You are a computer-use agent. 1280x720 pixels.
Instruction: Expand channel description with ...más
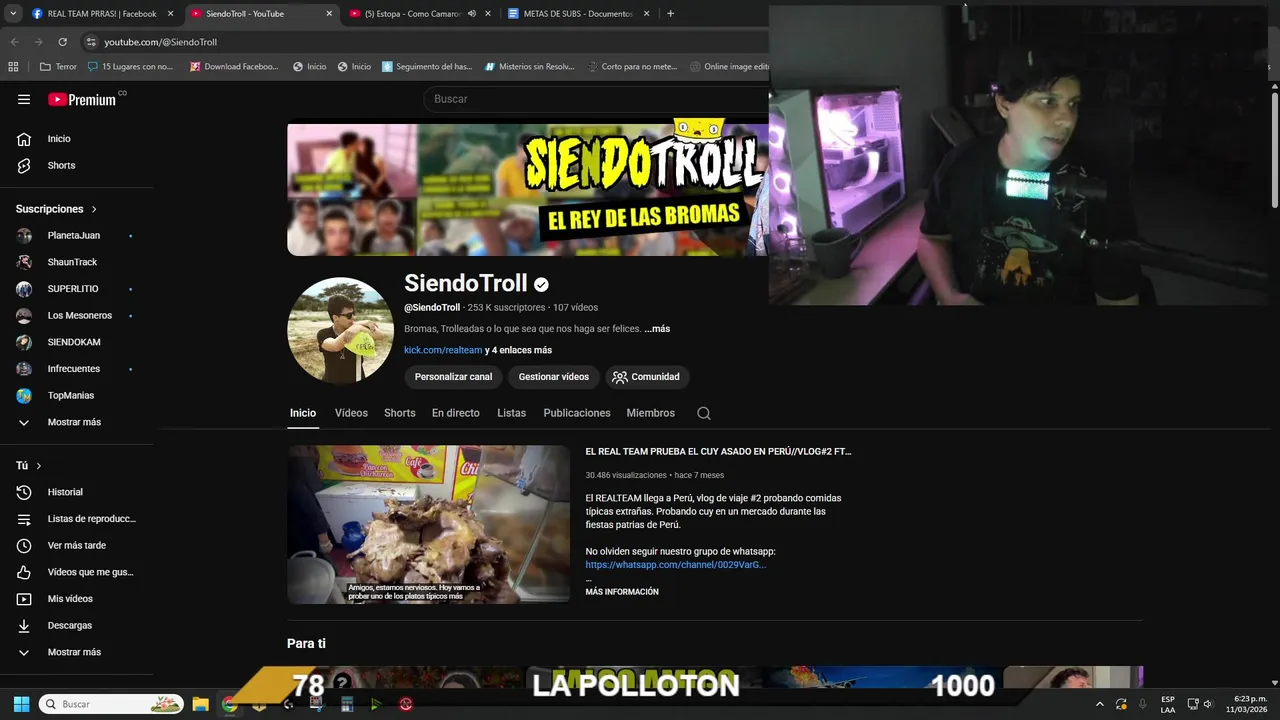pyautogui.click(x=657, y=329)
